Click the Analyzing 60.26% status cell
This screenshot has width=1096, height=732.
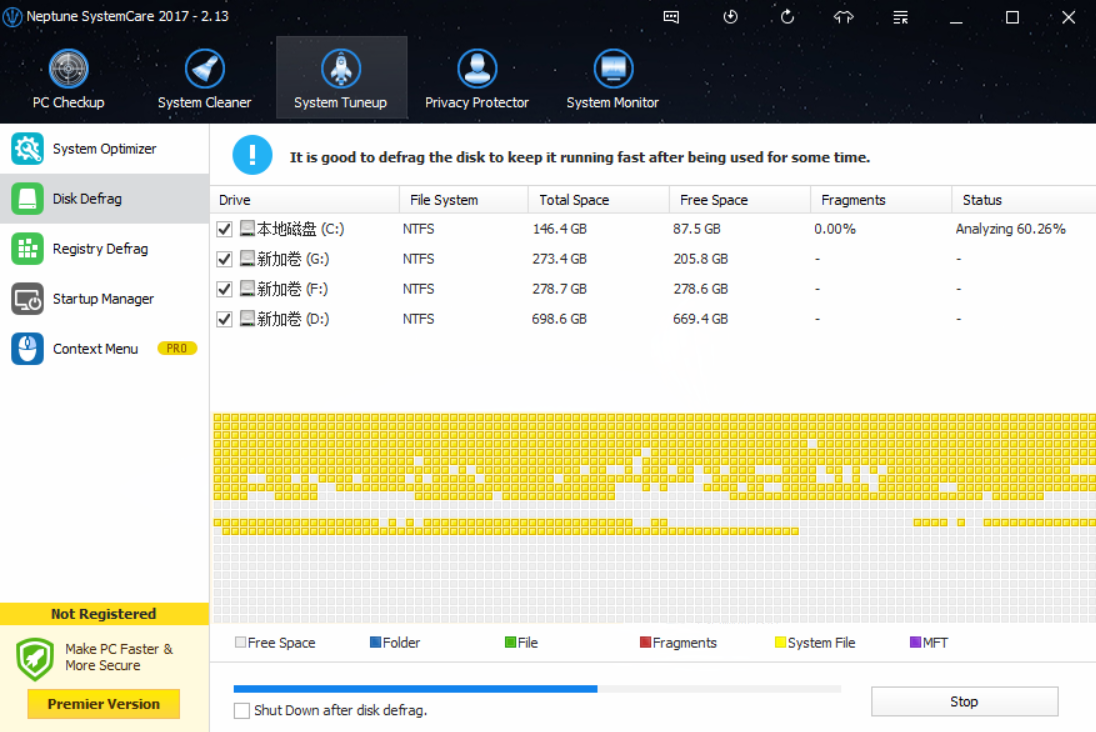[x=1011, y=229]
